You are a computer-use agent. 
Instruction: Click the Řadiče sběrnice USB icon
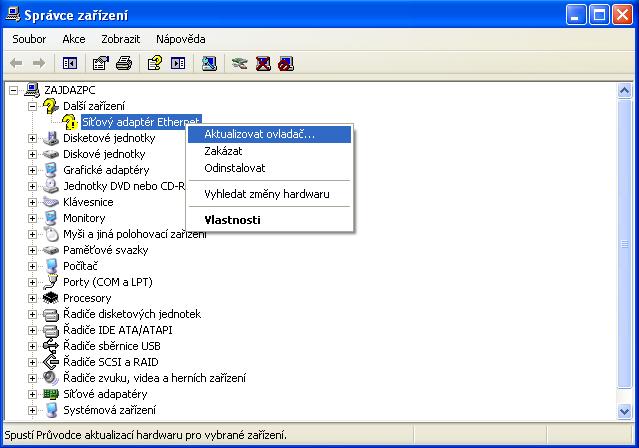pos(51,346)
